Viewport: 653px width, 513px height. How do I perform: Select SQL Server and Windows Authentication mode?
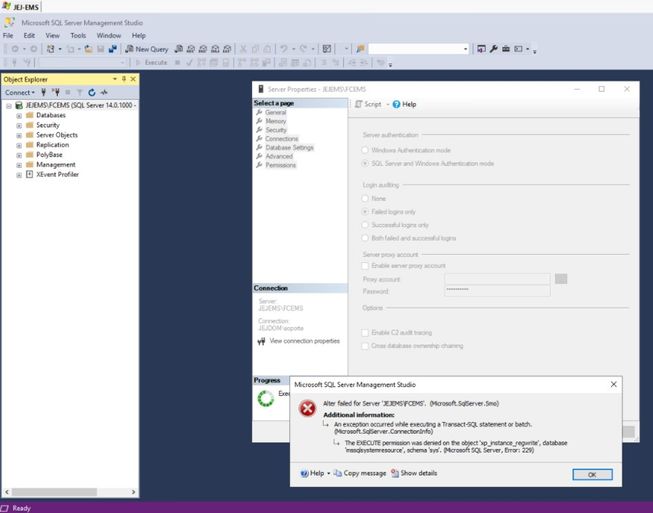[x=365, y=163]
